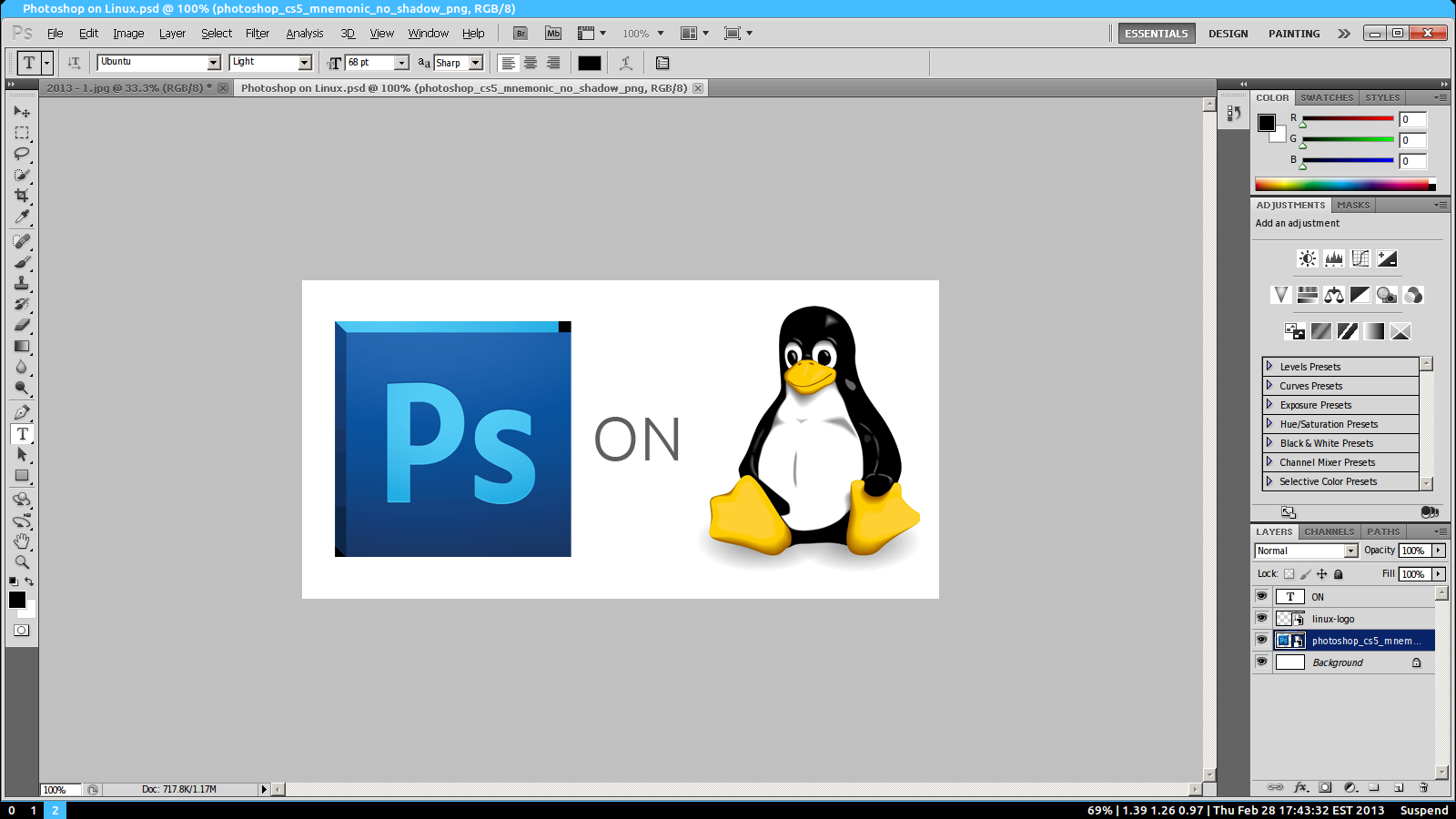Click the Create warped text icon

pos(626,63)
